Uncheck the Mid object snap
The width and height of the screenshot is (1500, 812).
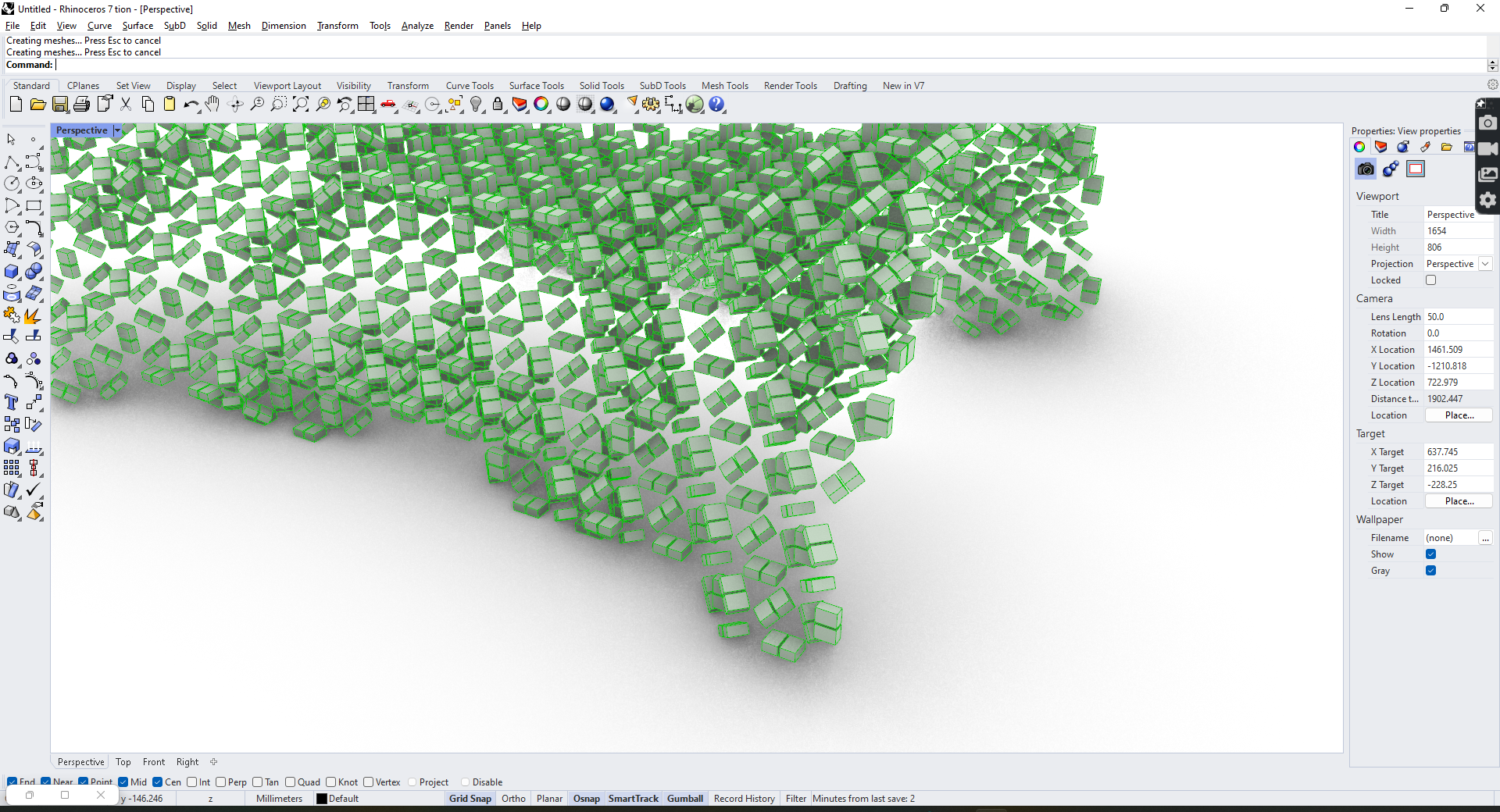tap(123, 782)
